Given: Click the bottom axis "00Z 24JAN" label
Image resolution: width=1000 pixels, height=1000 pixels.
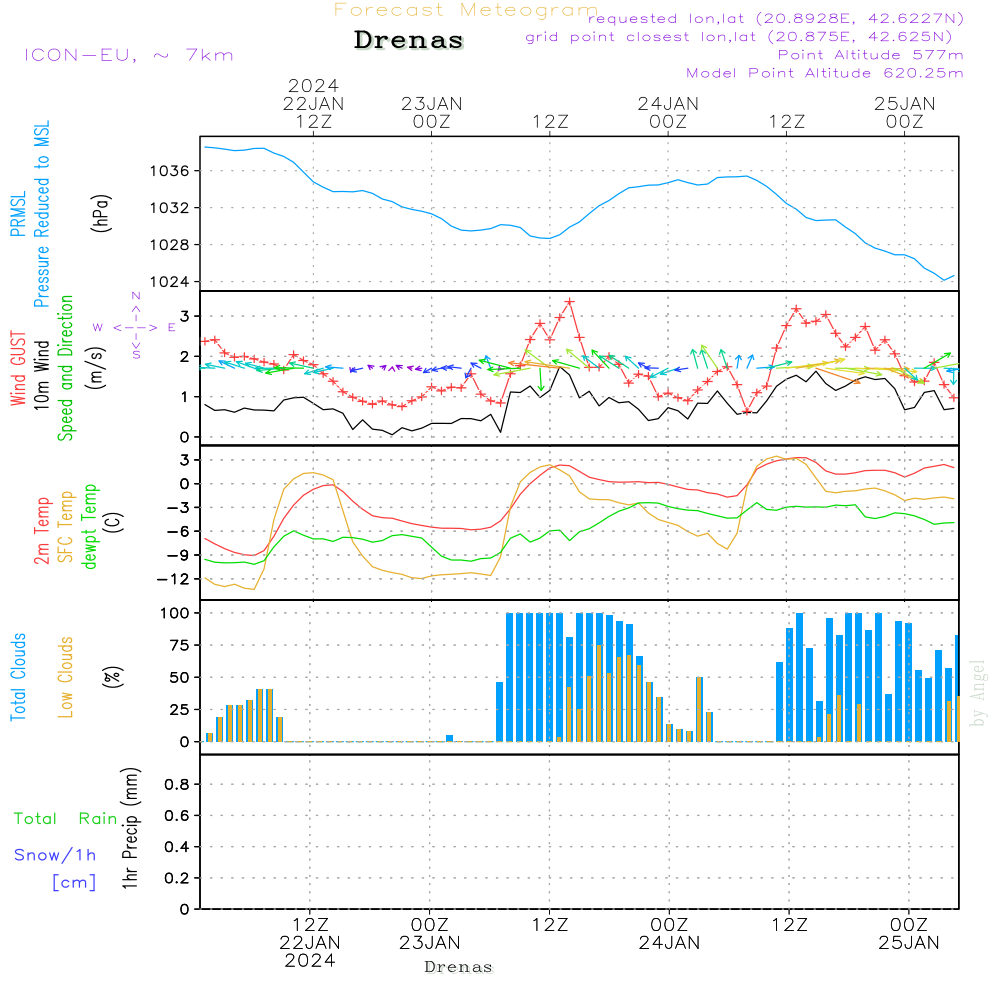Looking at the screenshot, I should click(669, 934).
